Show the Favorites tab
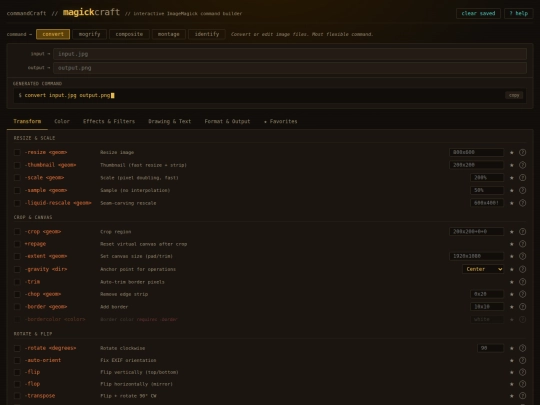 coord(280,121)
